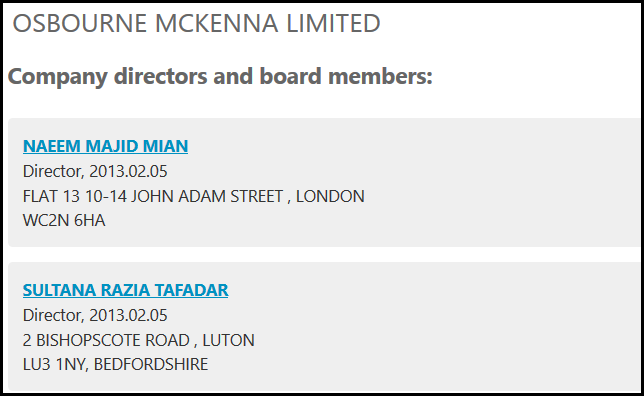This screenshot has height=396, width=644.
Task: Select the LU3 1NY postcode text
Action: click(54, 364)
